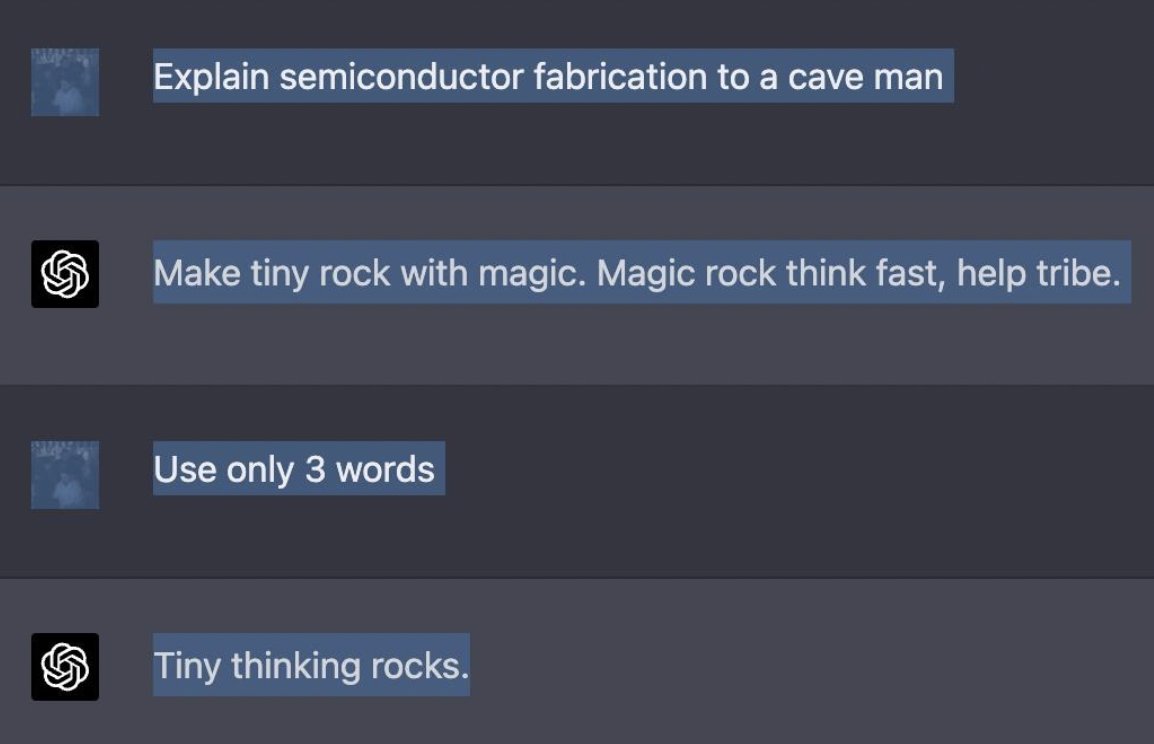The image size is (1154, 744).
Task: Click the number "3" in the follow-up prompt
Action: tap(315, 469)
